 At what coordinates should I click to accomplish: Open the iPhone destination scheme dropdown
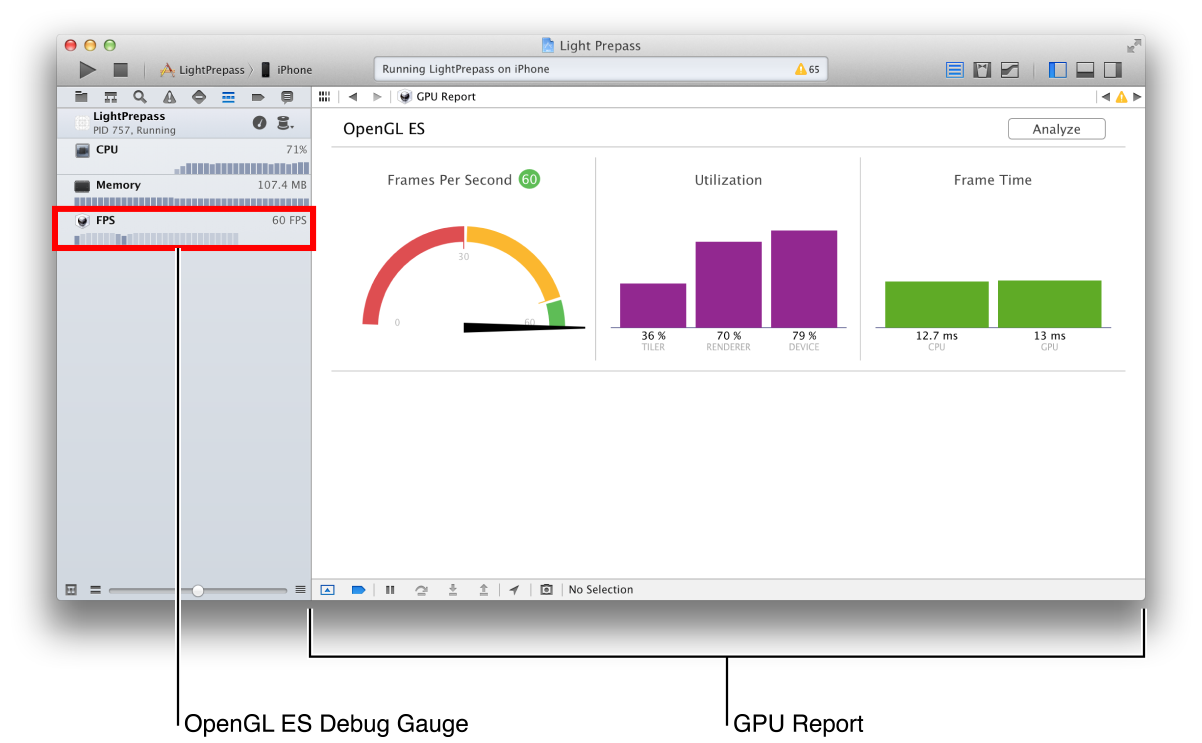pos(287,70)
